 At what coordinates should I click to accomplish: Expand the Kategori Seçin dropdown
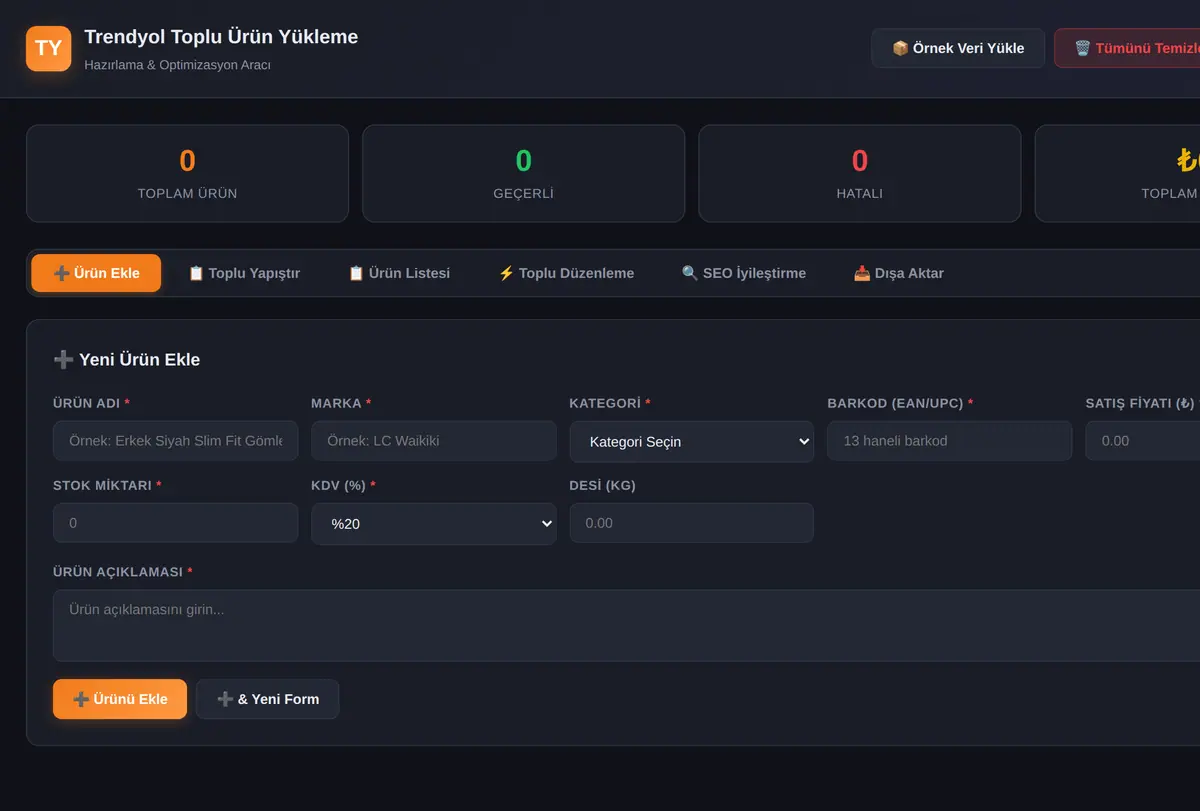(x=692, y=441)
